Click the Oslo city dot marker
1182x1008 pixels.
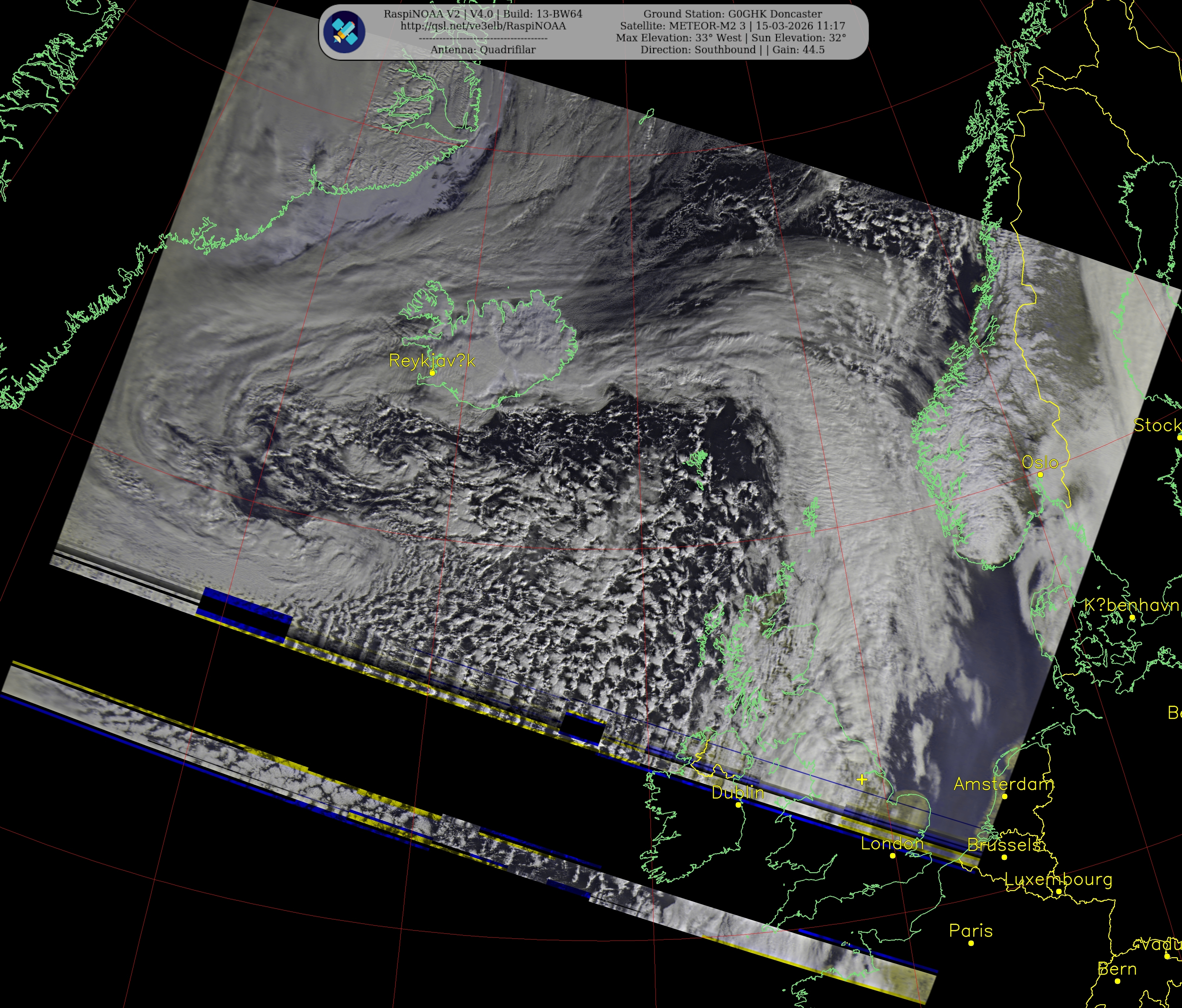tap(1040, 475)
